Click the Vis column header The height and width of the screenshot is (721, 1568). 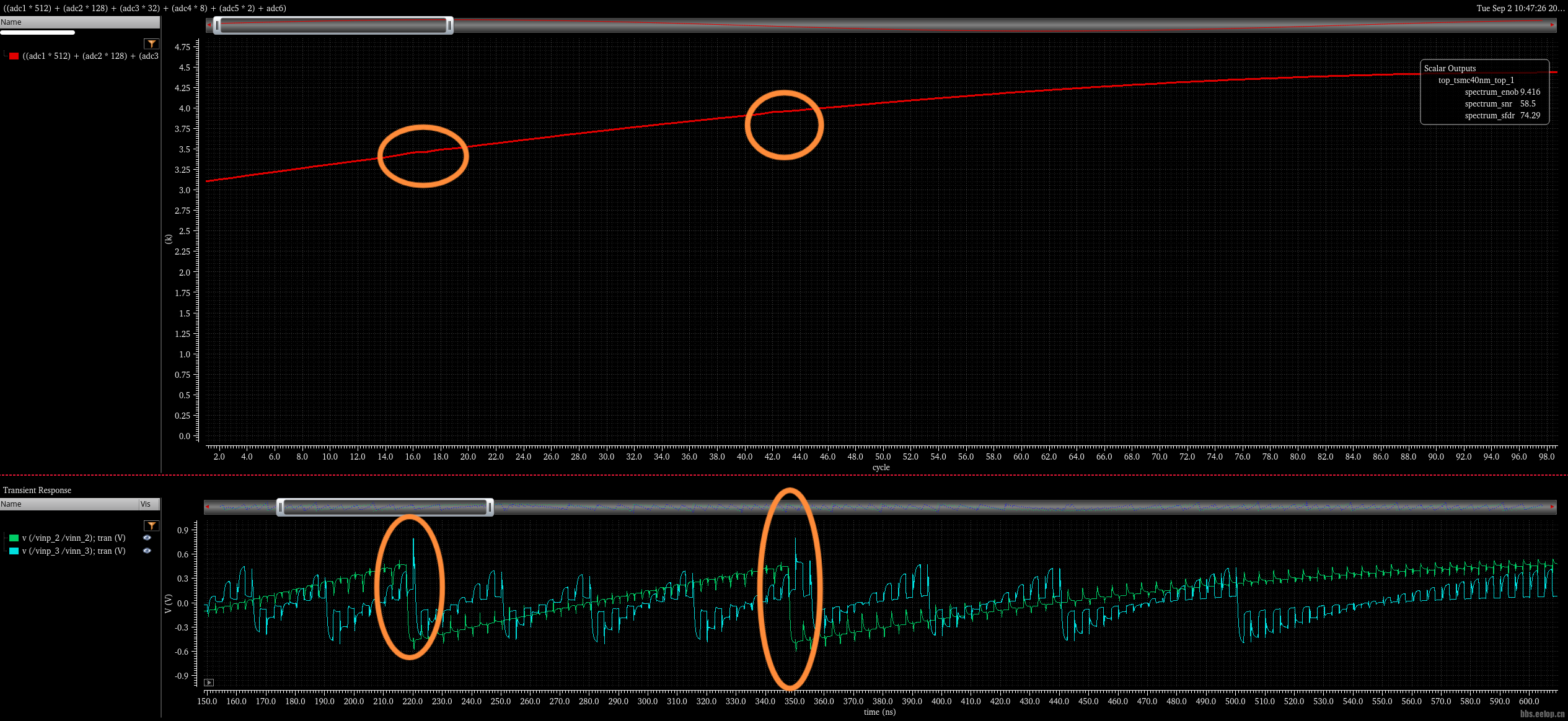pos(149,504)
